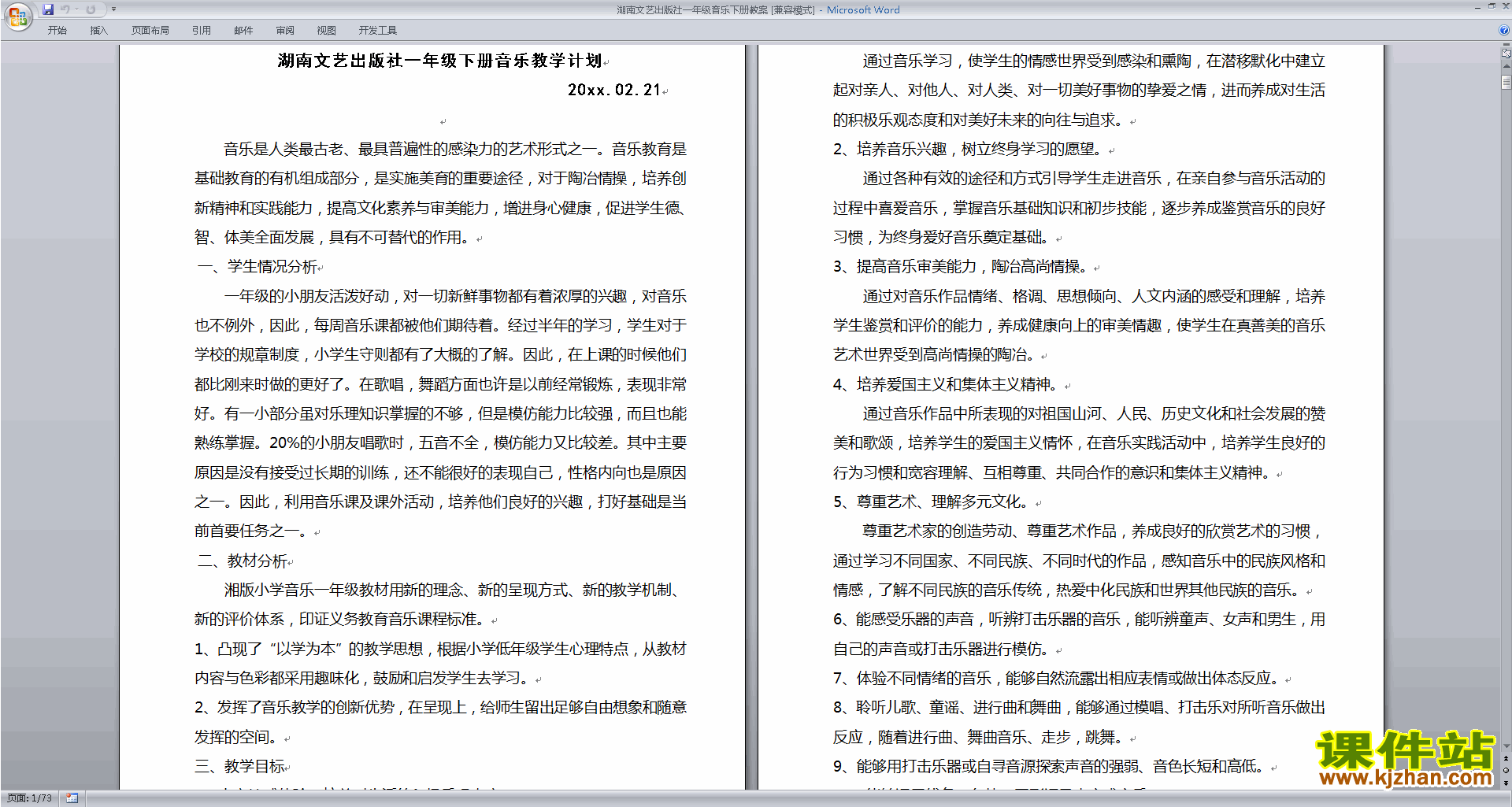Click the Previous Page double-arrow button
1512x807 pixels.
[x=1506, y=758]
